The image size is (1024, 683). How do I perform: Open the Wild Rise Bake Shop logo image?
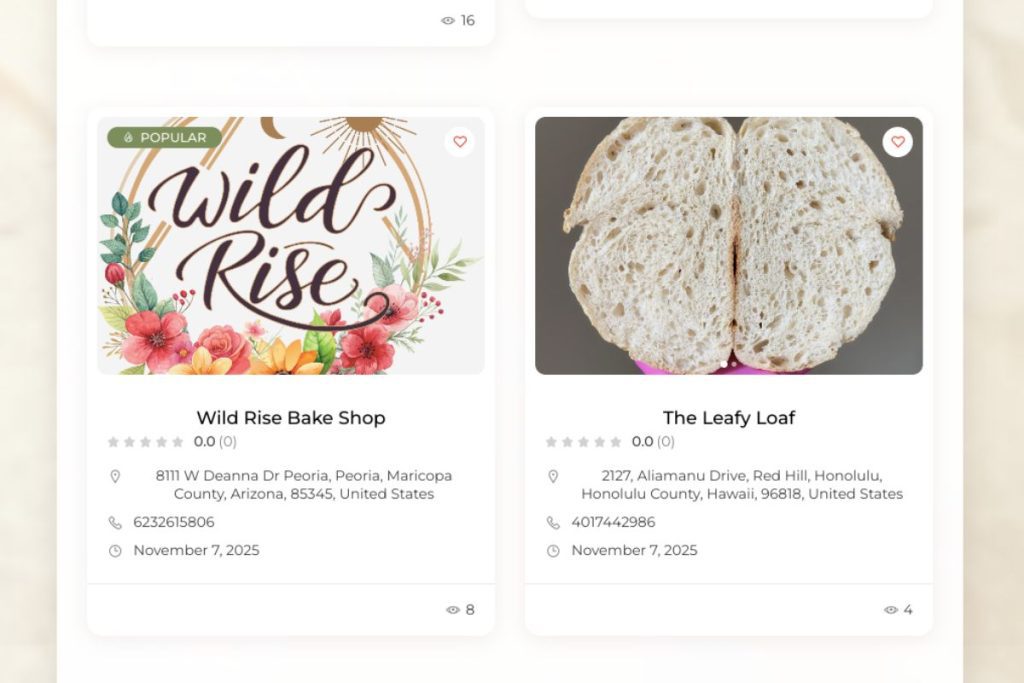[x=291, y=246]
